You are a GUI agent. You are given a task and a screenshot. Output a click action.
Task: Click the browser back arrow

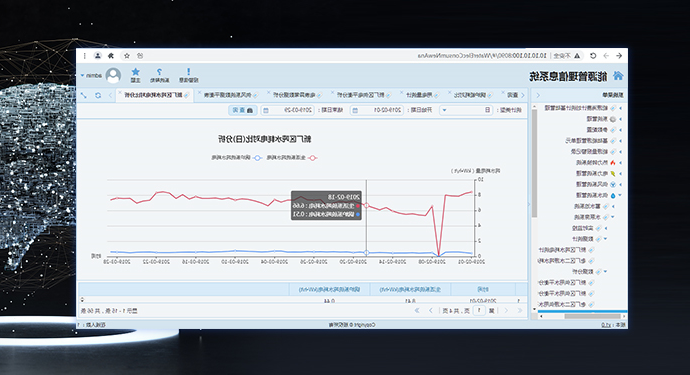[x=619, y=56]
